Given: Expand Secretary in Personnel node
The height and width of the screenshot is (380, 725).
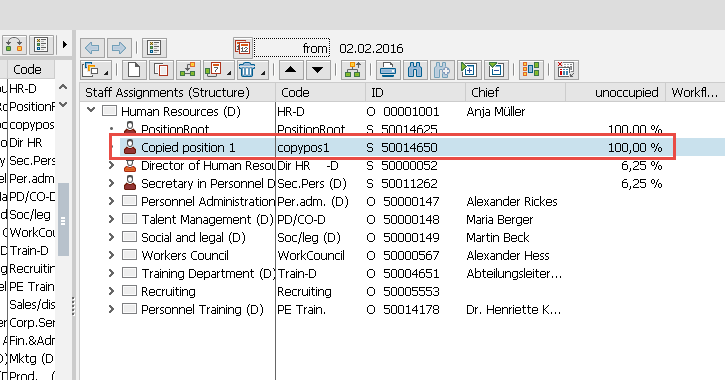Looking at the screenshot, I should (111, 183).
